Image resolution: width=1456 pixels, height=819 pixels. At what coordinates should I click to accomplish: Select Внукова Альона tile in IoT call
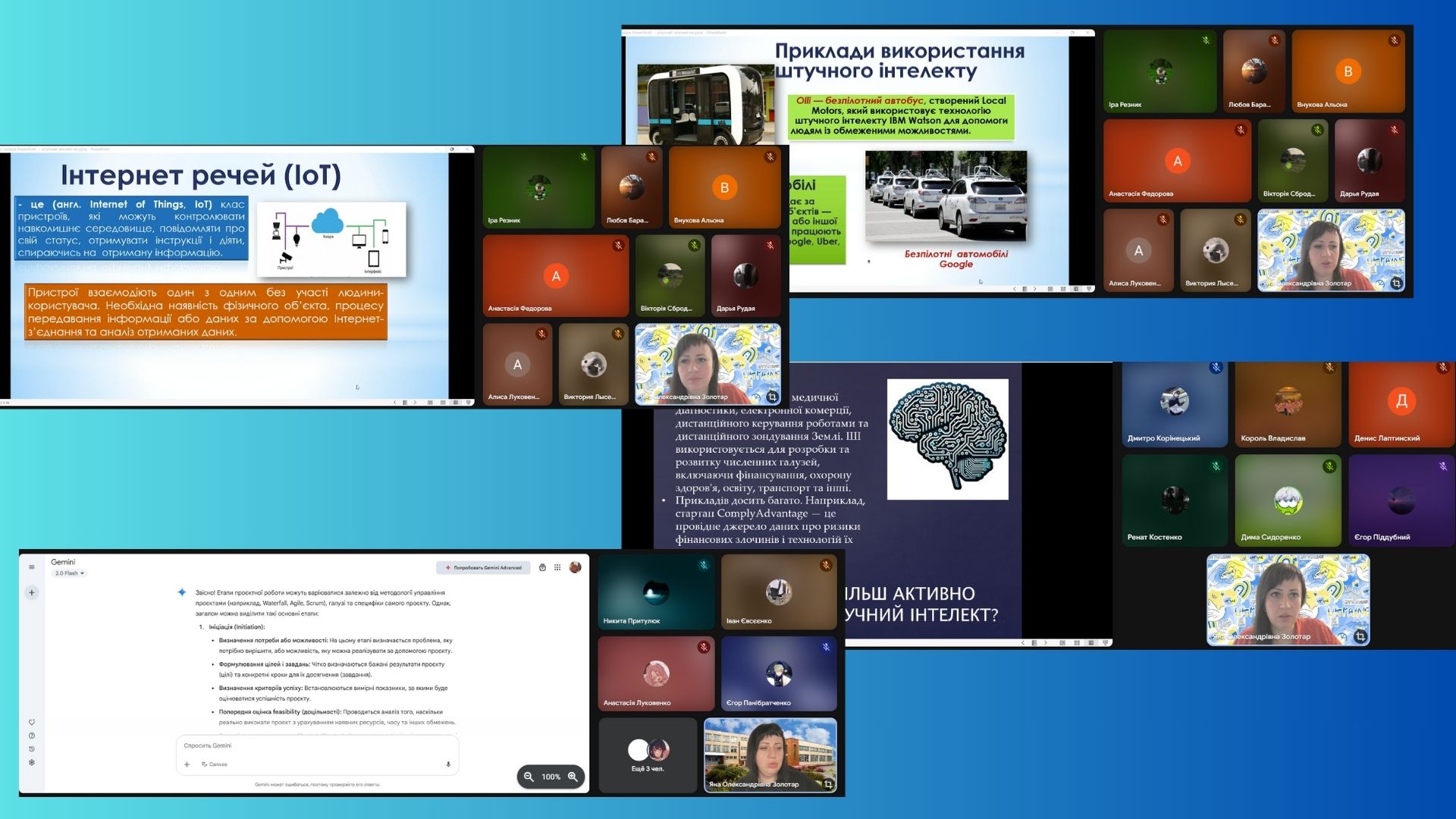pyautogui.click(x=724, y=187)
